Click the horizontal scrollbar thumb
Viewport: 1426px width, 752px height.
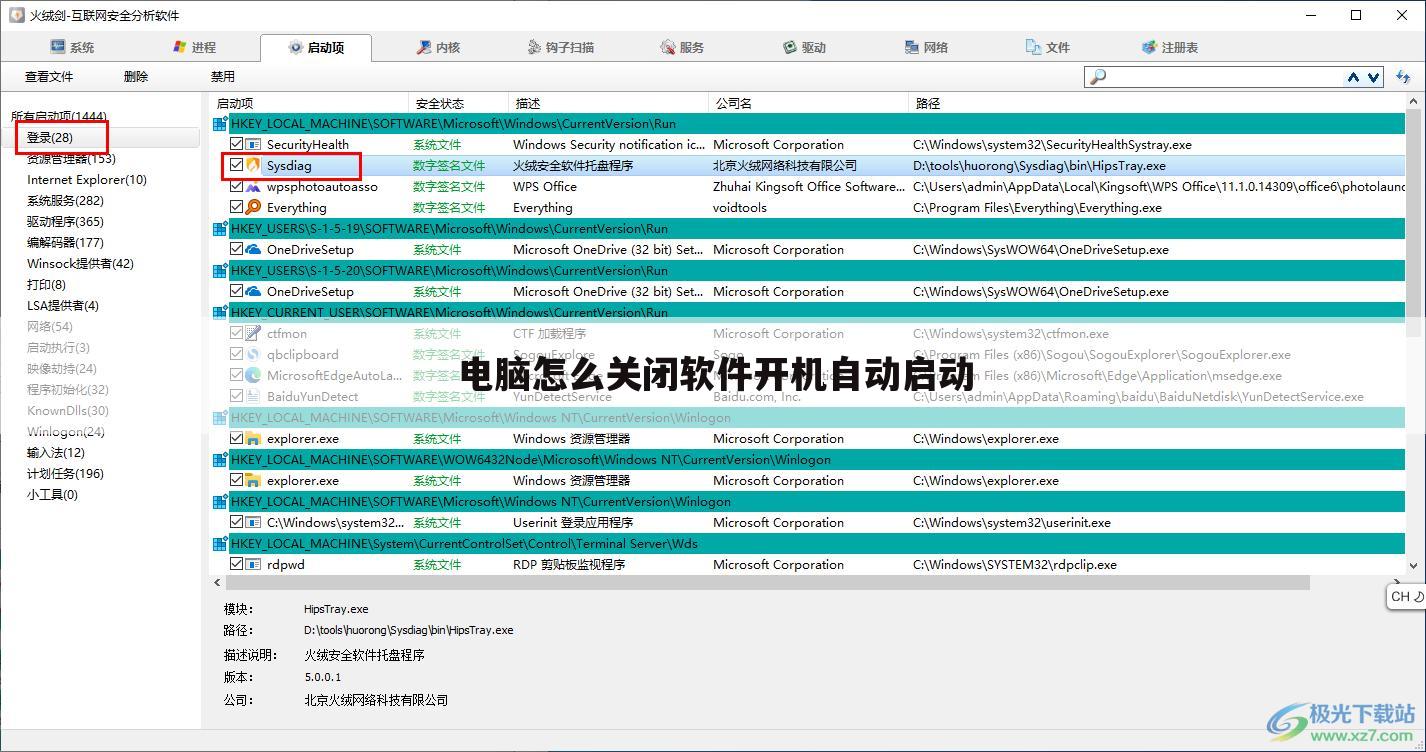coord(769,582)
